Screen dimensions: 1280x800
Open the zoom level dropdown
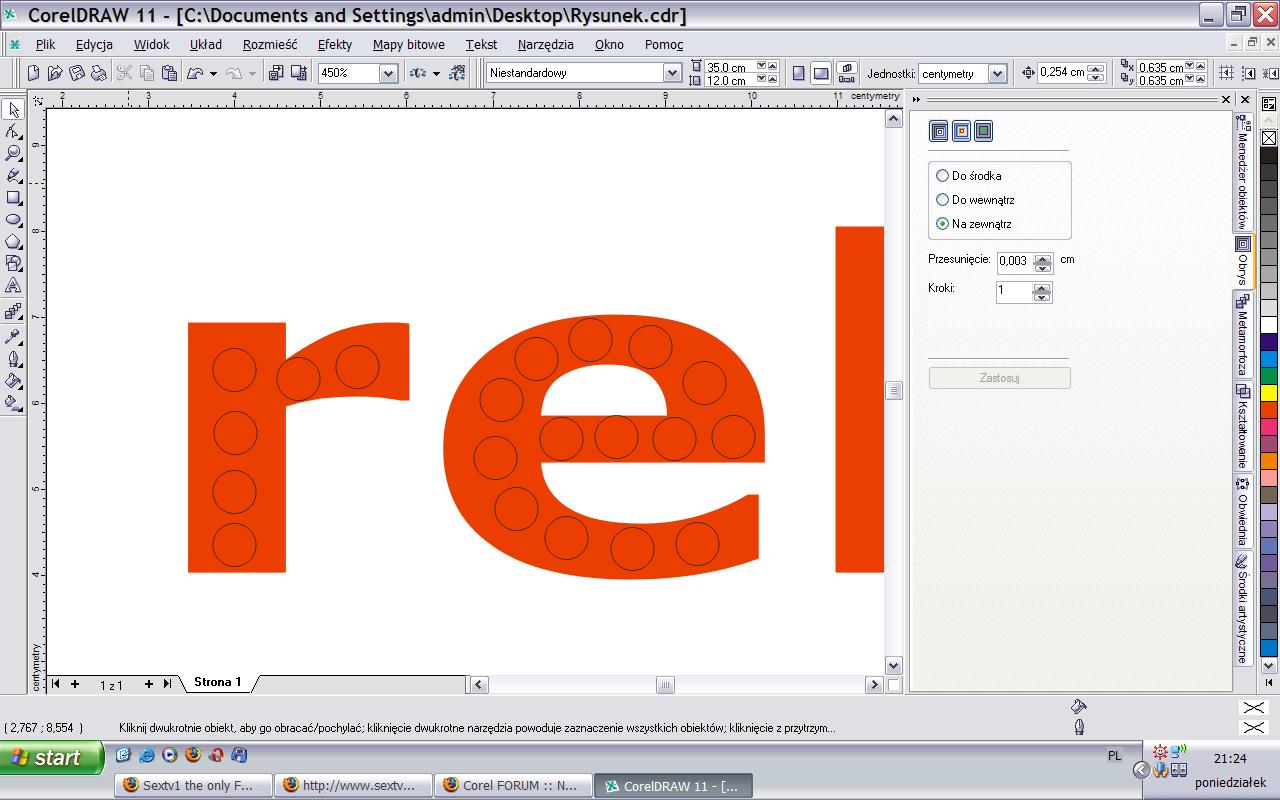(x=388, y=73)
